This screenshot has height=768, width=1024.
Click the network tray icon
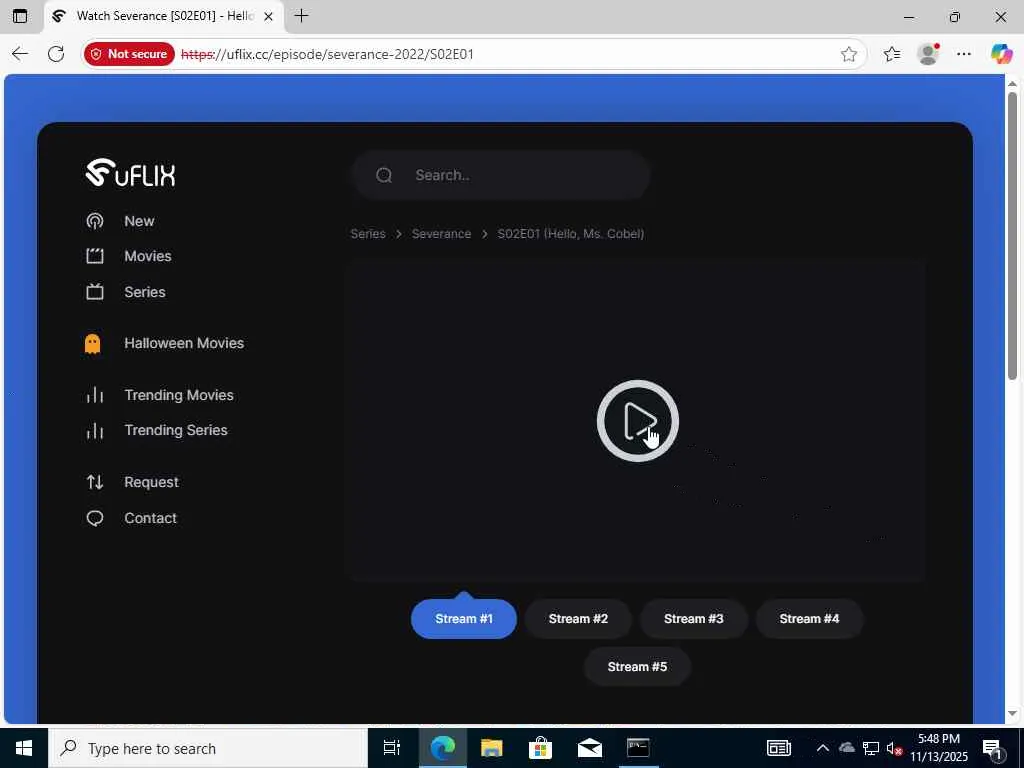[x=871, y=748]
